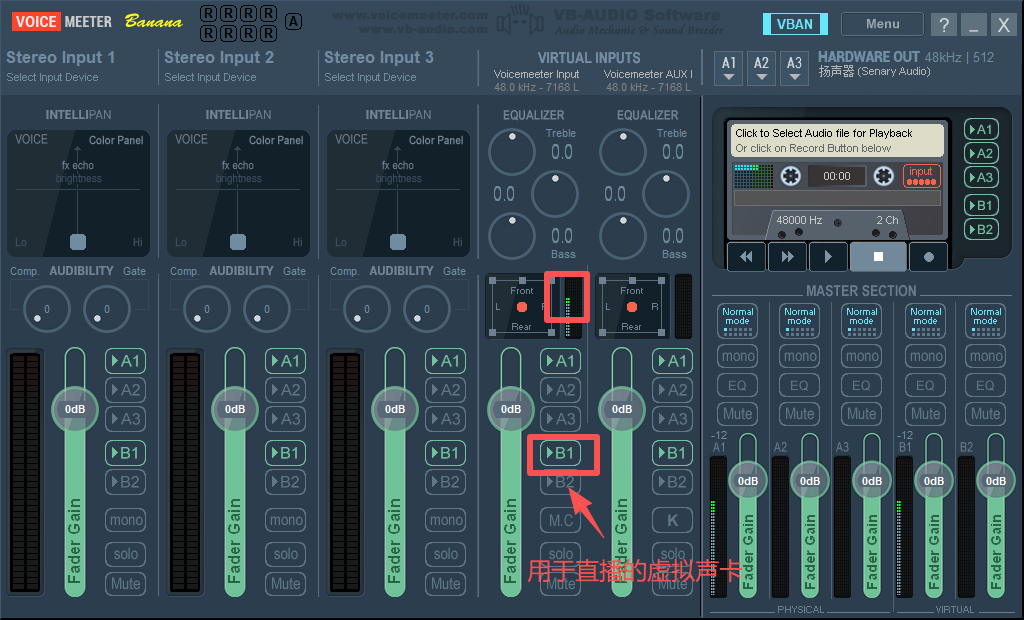Mute the Stereo Input 1 channel
The height and width of the screenshot is (620, 1024).
point(126,583)
